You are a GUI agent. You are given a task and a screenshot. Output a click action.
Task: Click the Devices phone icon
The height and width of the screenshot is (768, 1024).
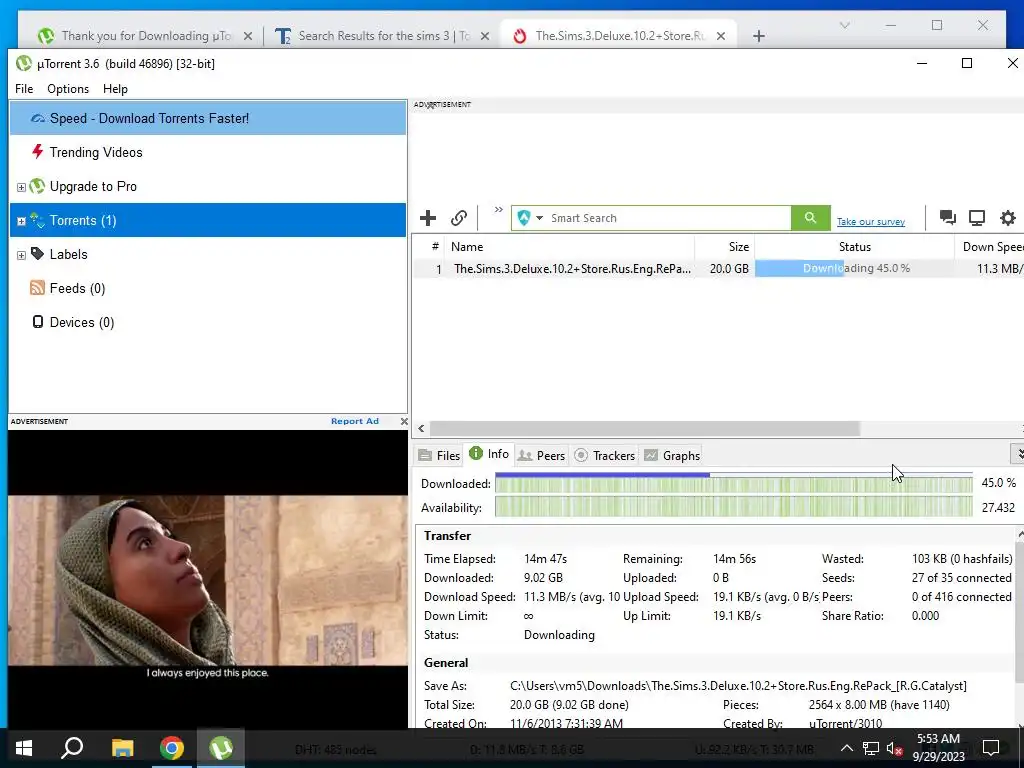(38, 321)
